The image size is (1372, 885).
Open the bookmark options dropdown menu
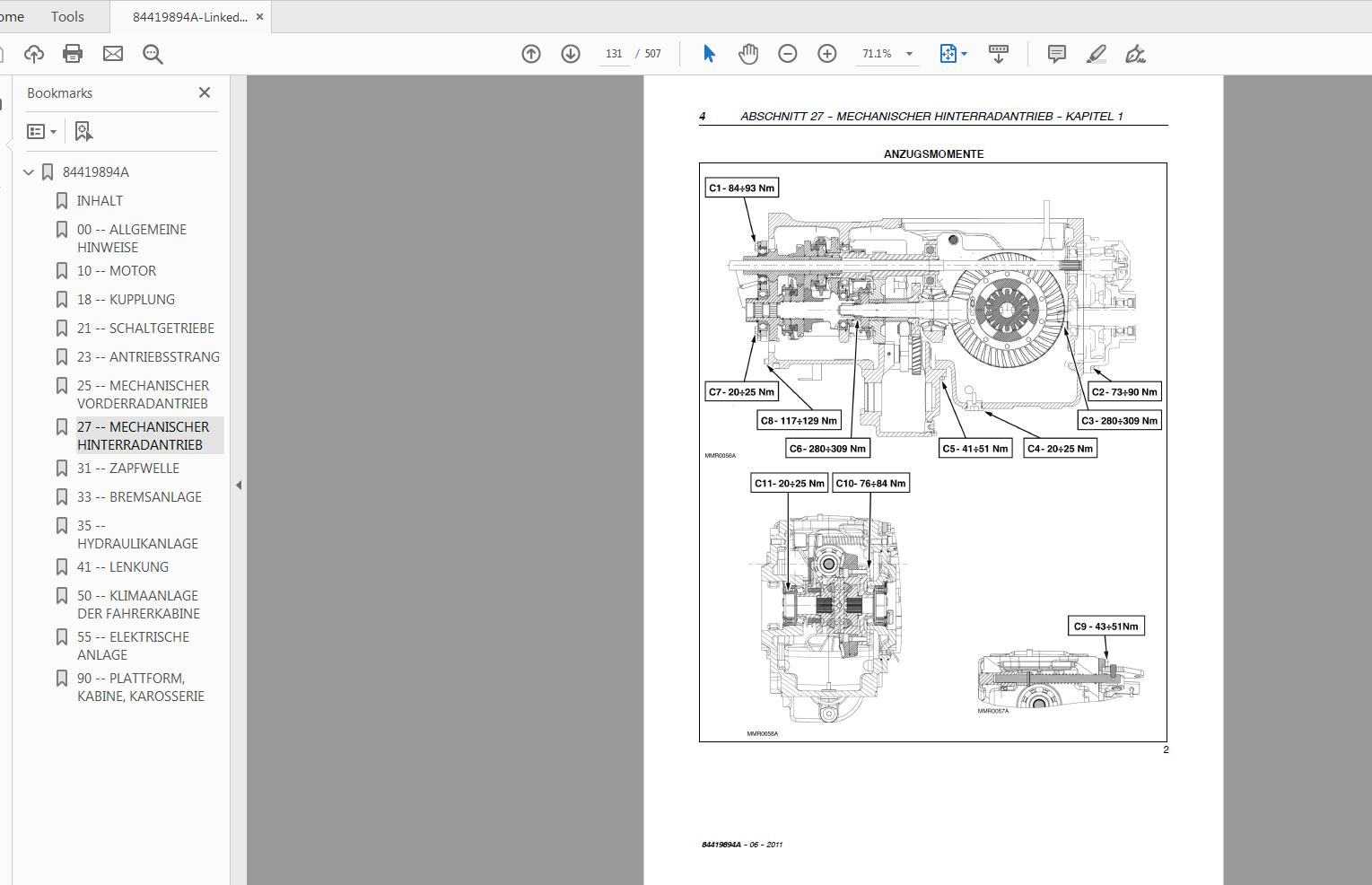click(41, 131)
